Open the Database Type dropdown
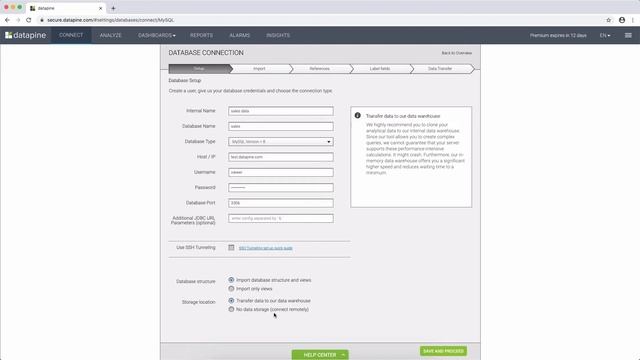This screenshot has width=640, height=360. (x=281, y=142)
